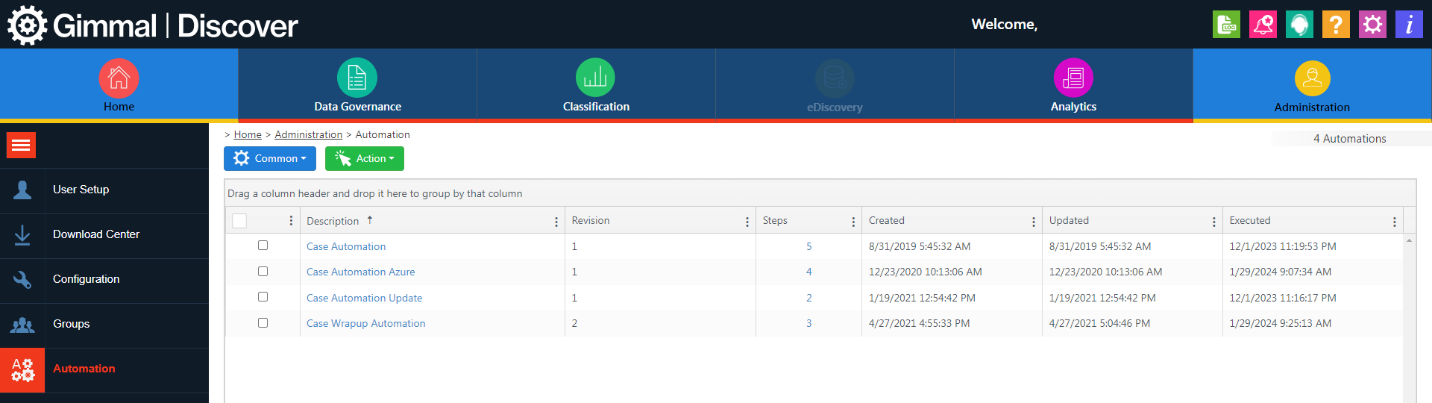Open Download Center in the sidebar
The height and width of the screenshot is (403, 1432).
coord(96,234)
